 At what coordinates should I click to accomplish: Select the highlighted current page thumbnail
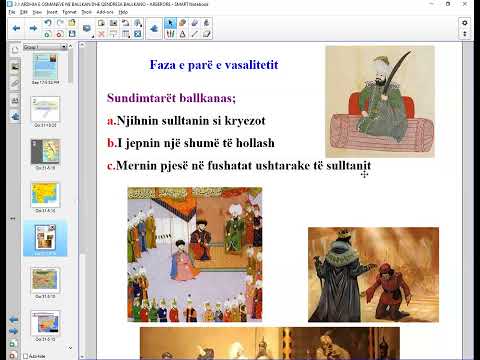pos(45,237)
